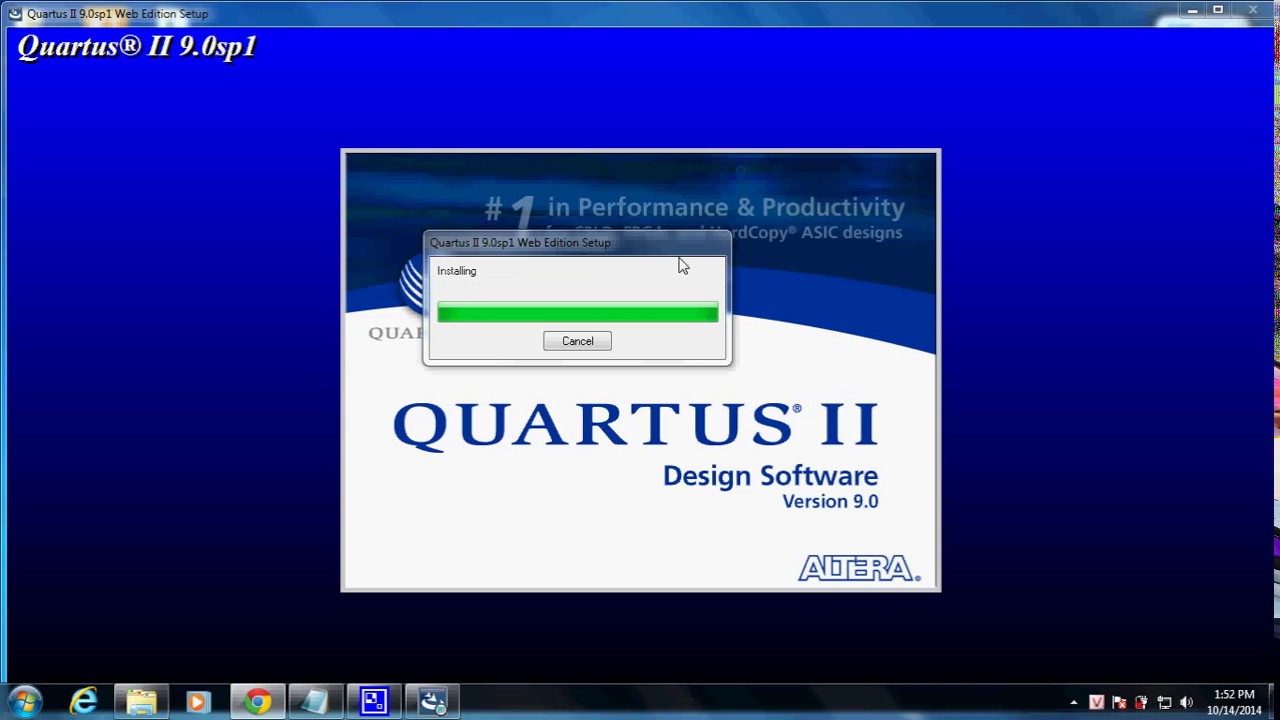The height and width of the screenshot is (720, 1280).
Task: Open the notepad-style taskbar application
Action: point(315,702)
